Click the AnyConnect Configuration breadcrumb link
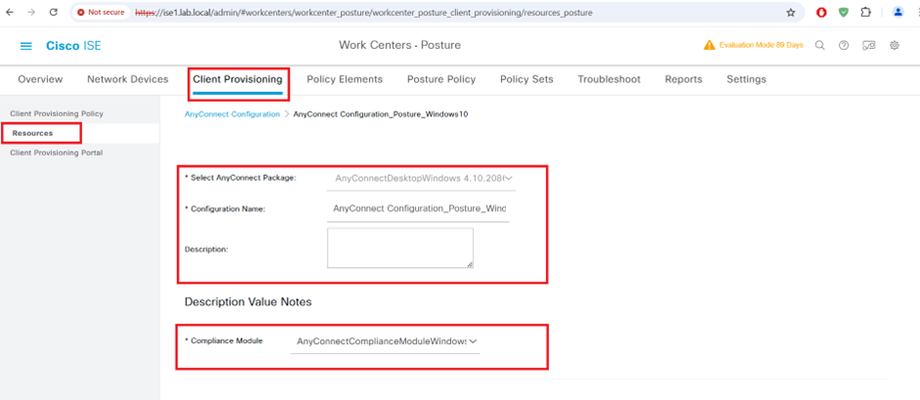 232,114
